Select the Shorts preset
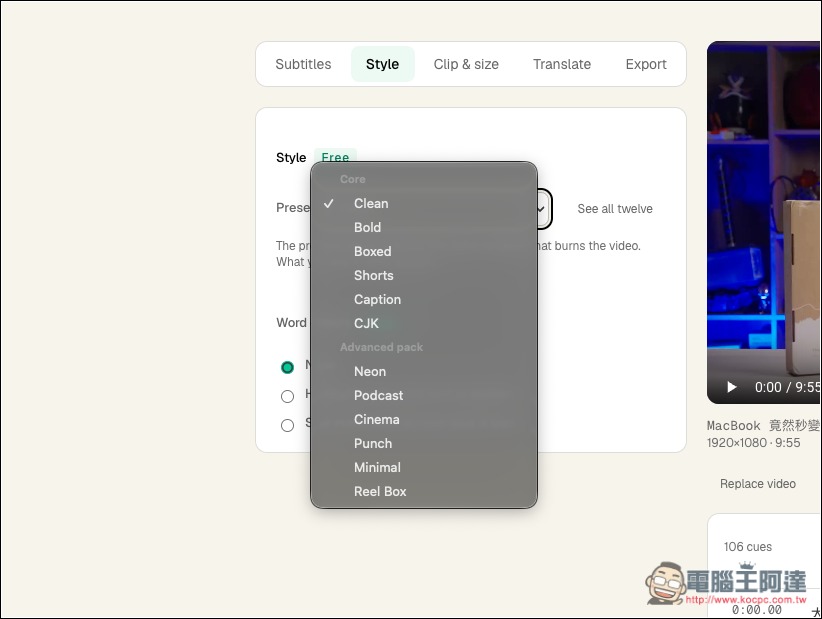 (x=424, y=276)
